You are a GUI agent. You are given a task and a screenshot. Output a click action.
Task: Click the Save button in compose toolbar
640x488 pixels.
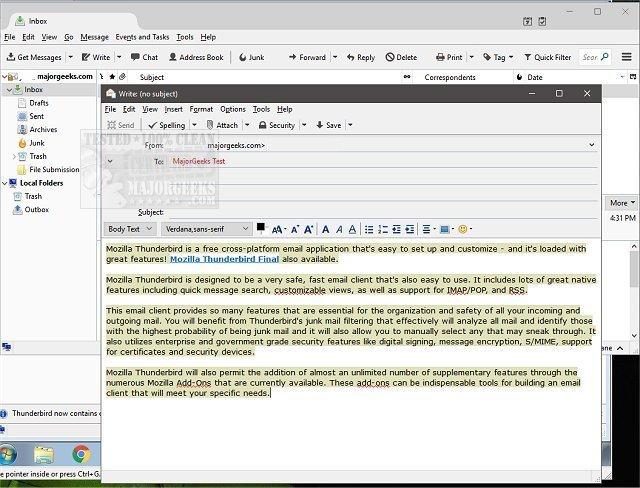click(328, 126)
